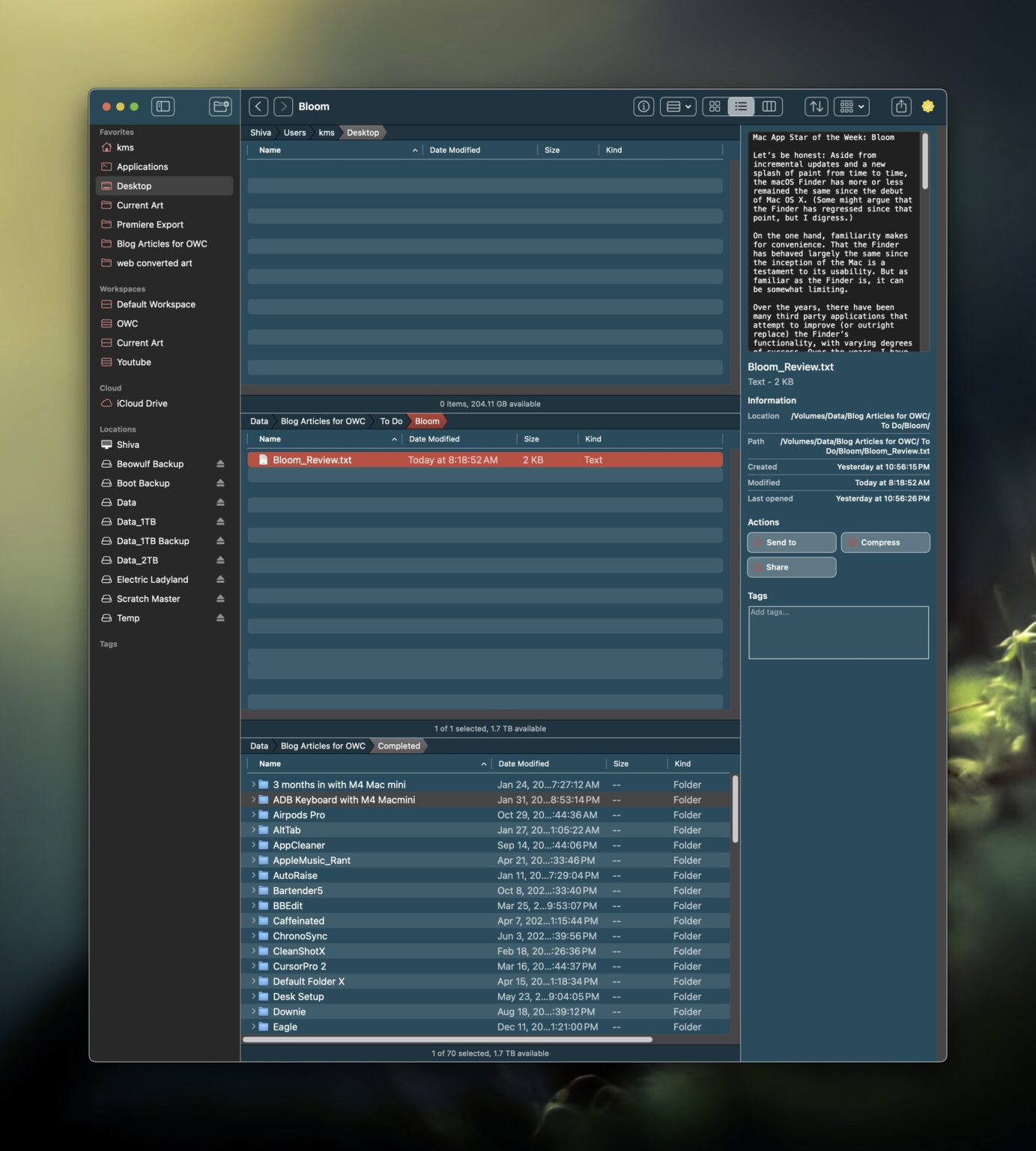Toggle the sidebar visibility button
The image size is (1036, 1151).
point(163,106)
